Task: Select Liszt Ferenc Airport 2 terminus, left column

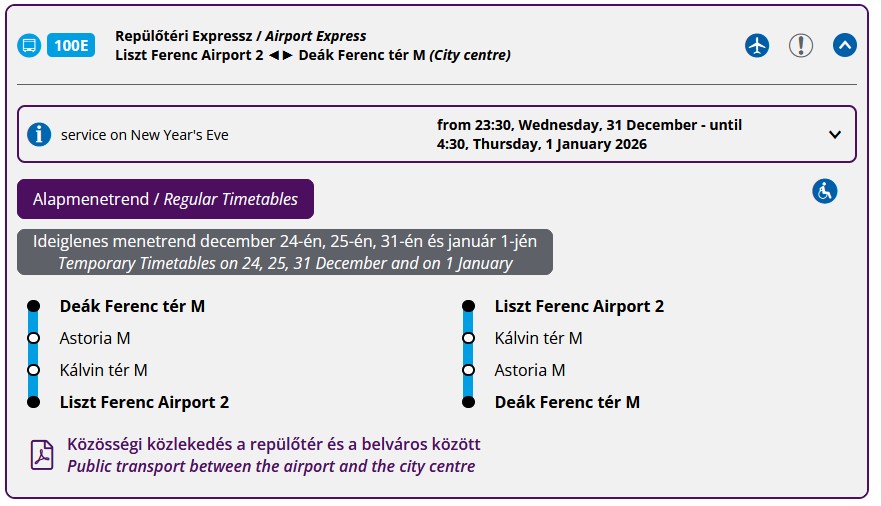Action: (x=144, y=402)
